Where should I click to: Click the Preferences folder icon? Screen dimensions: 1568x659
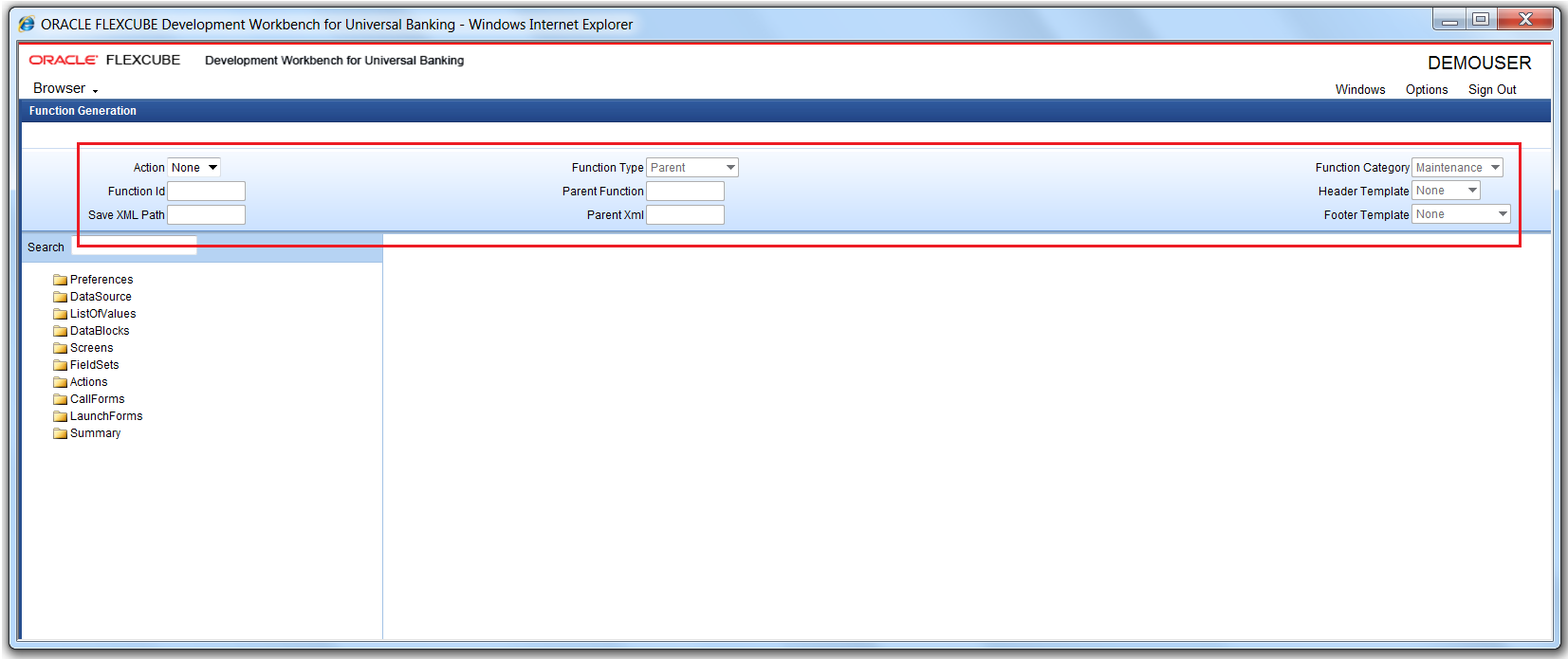61,280
